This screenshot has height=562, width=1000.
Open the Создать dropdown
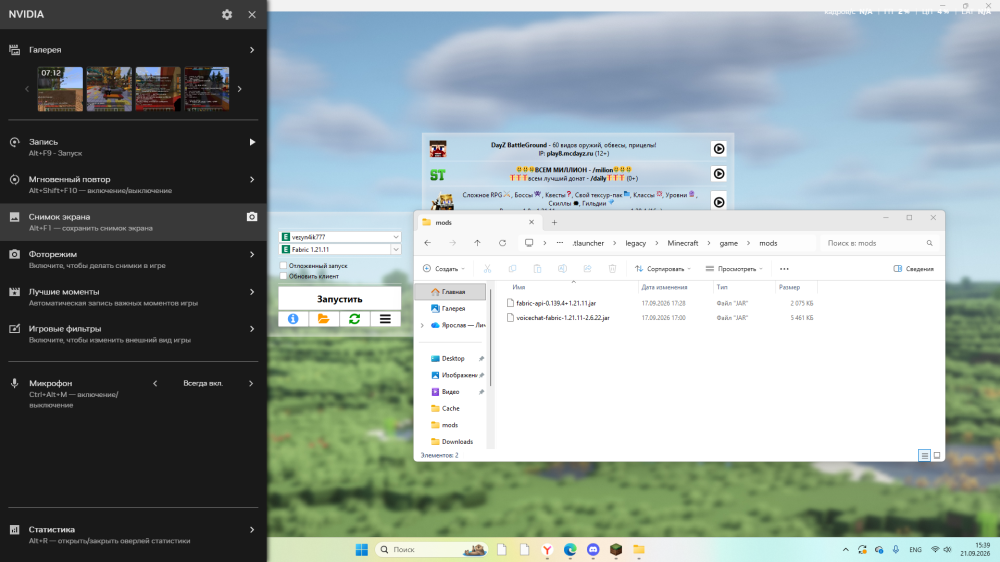pos(445,269)
